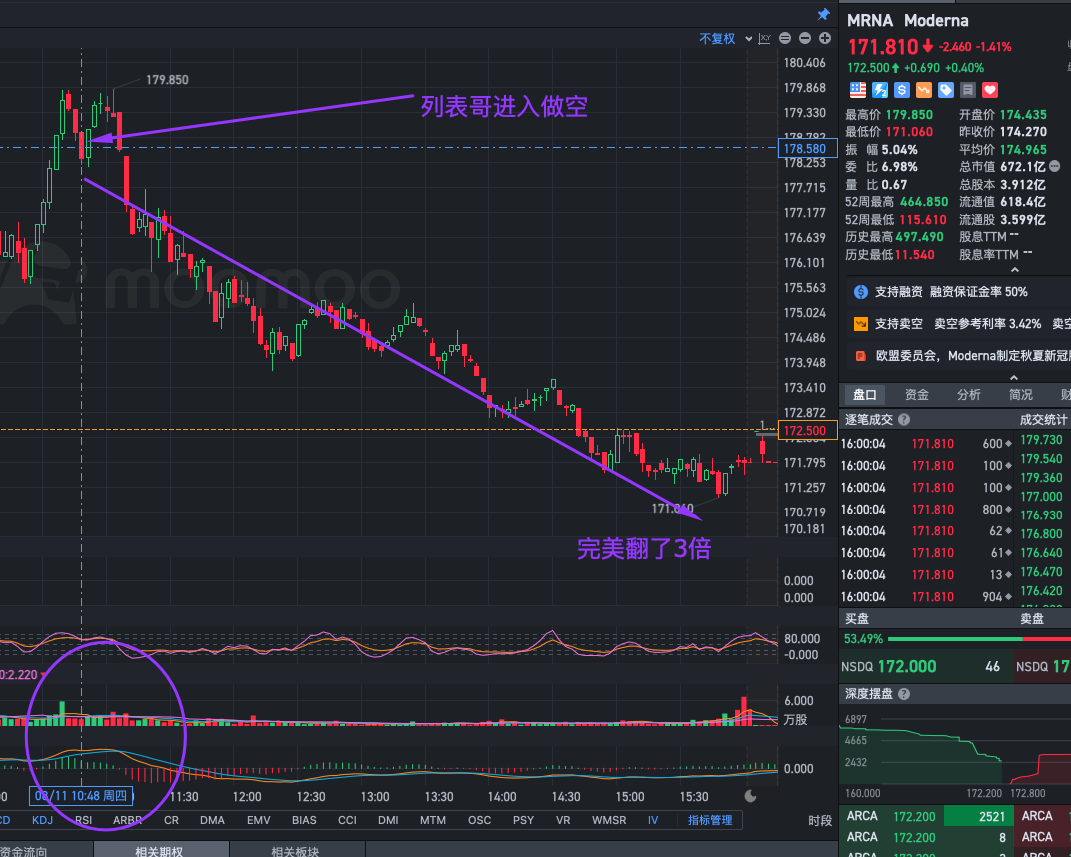Click the blue price tag icon
1071x857 pixels.
pyautogui.click(x=945, y=89)
